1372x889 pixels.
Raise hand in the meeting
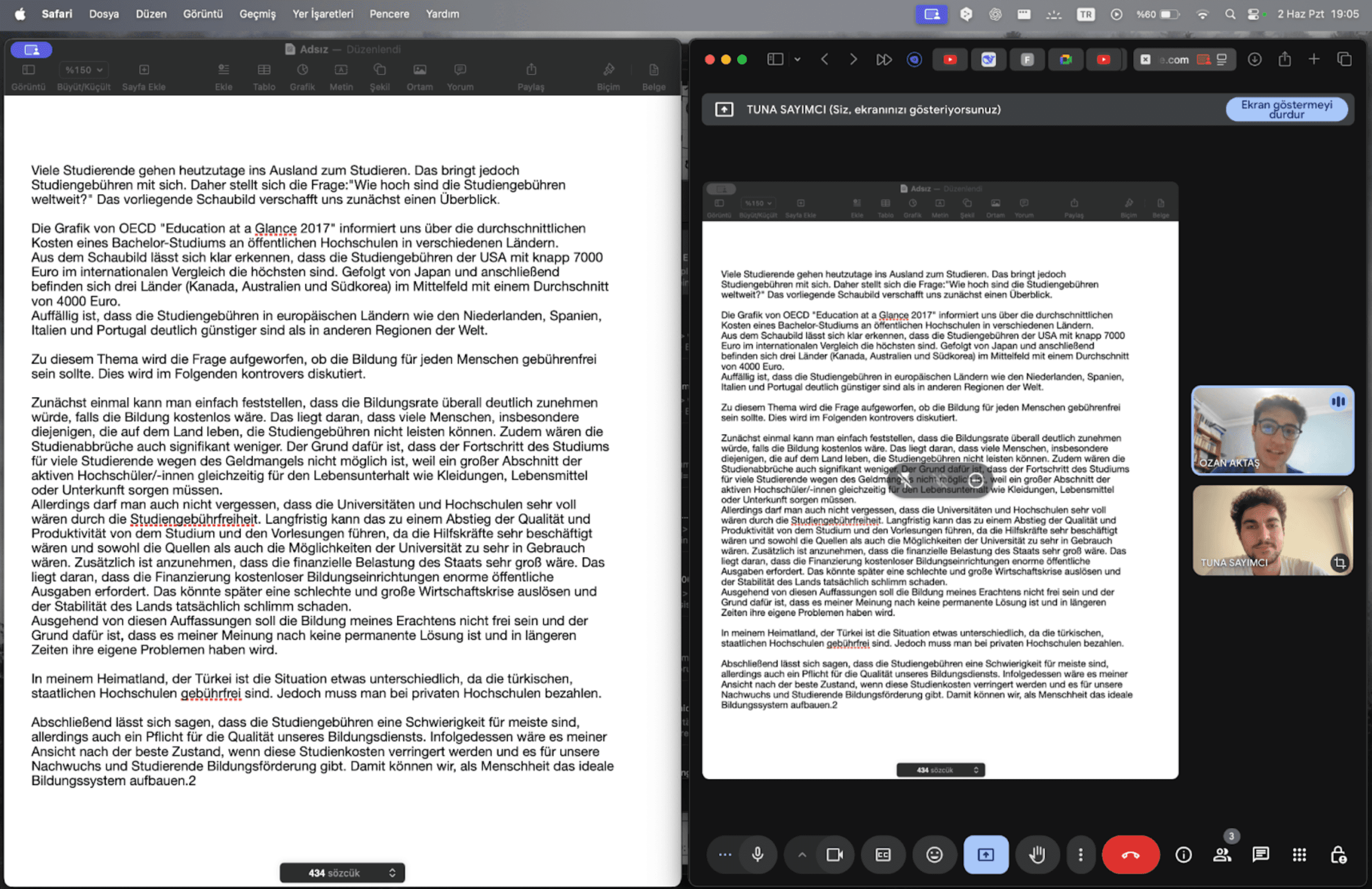tap(1036, 854)
